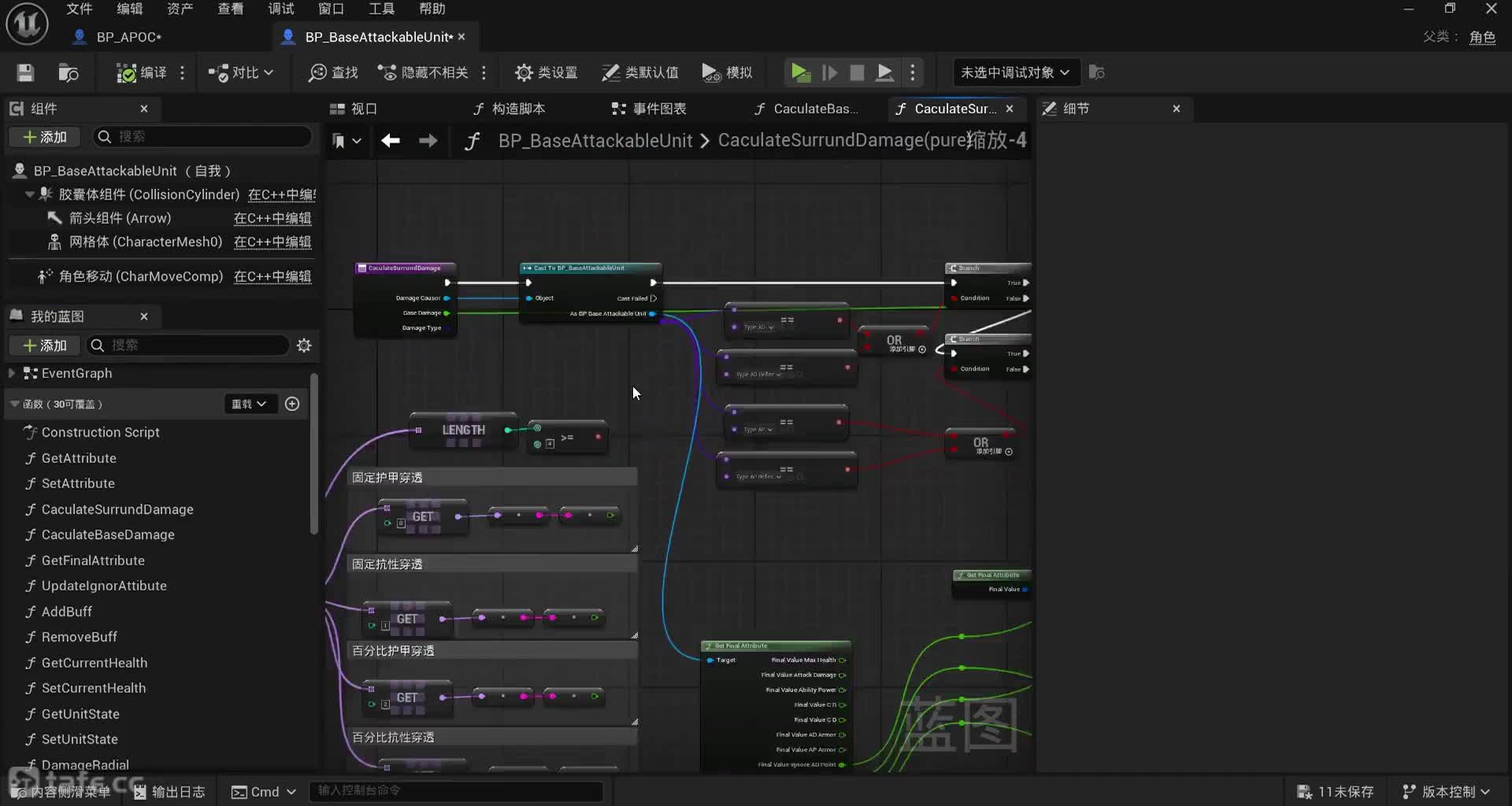The width and height of the screenshot is (1512, 806).
Task: Toggle Hide Unrelated (隐藏不相关) nodes
Action: click(x=424, y=72)
